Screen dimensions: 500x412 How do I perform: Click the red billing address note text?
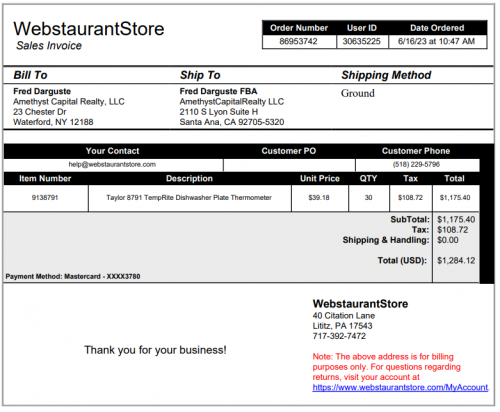pos(386,367)
